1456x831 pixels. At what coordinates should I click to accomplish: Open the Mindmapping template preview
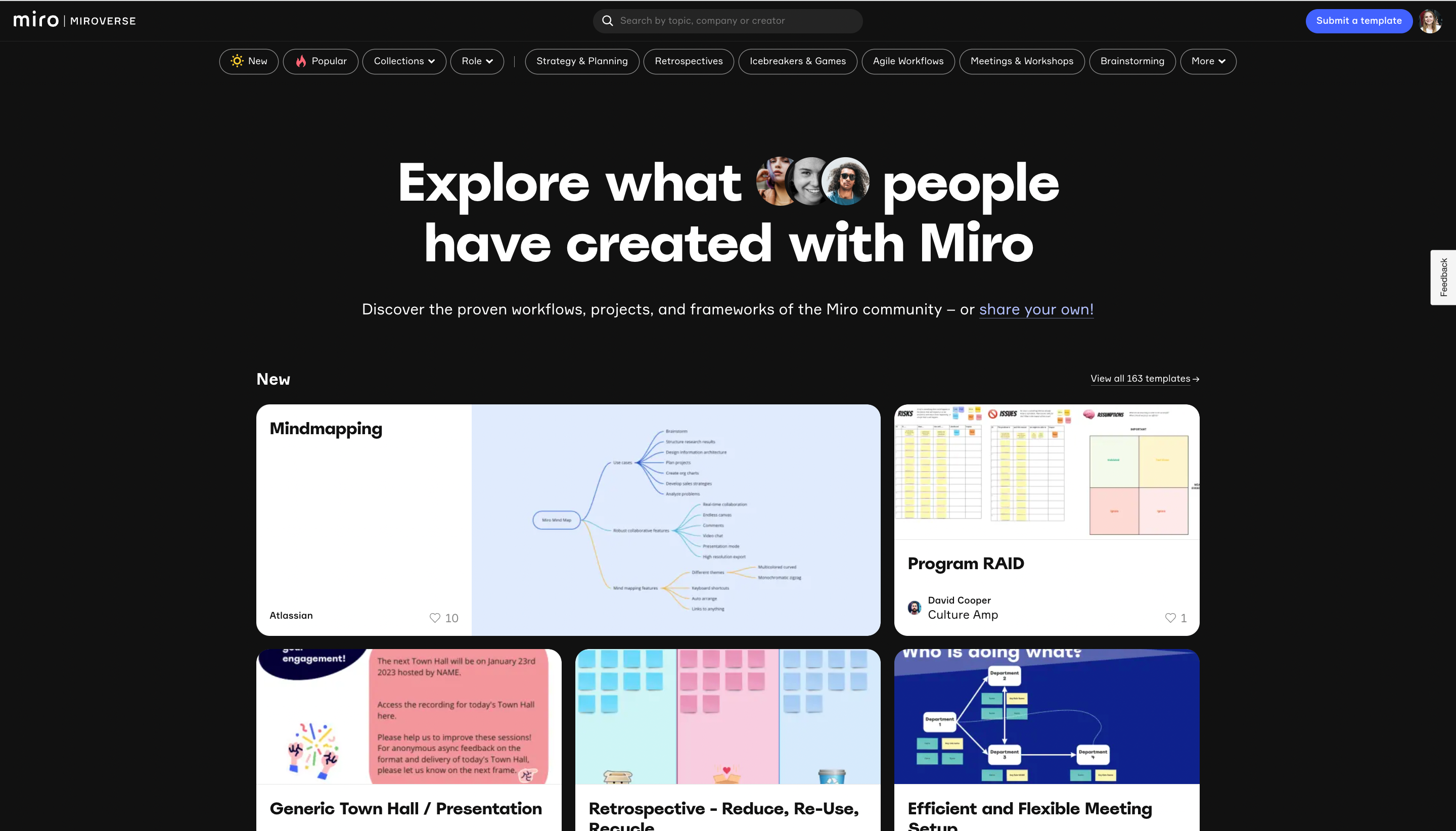click(676, 520)
